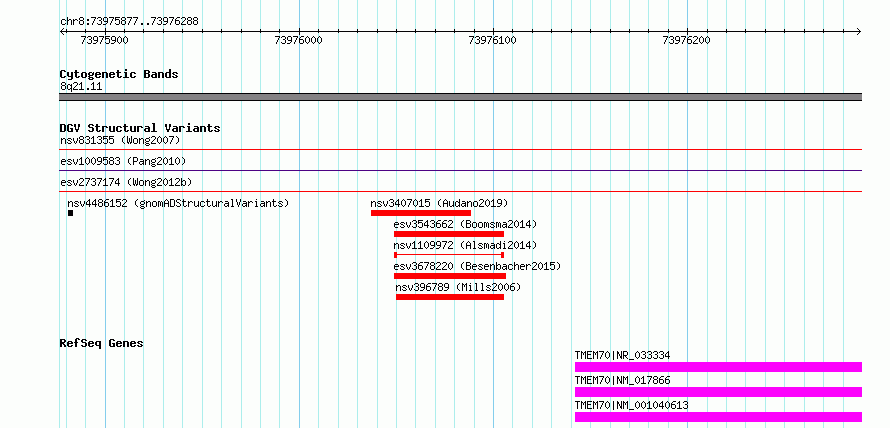Viewport: 890px width, 428px height.
Task: Open nsv4486152 gnomADStructuralVariants label
Action: [x=178, y=203]
